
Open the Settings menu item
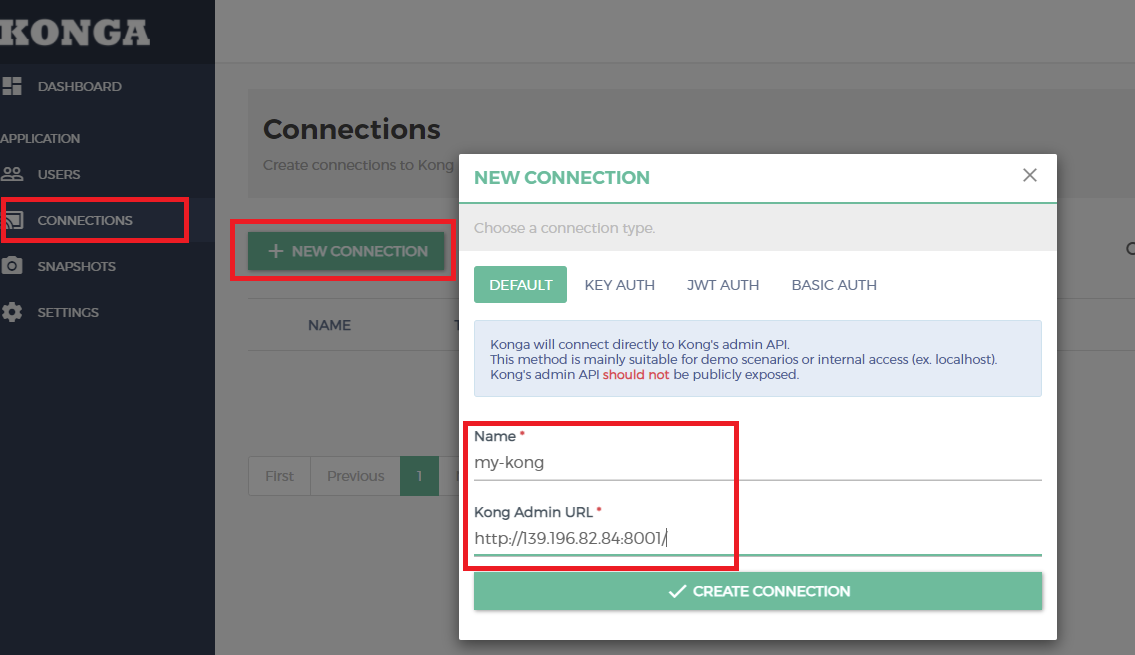click(68, 313)
